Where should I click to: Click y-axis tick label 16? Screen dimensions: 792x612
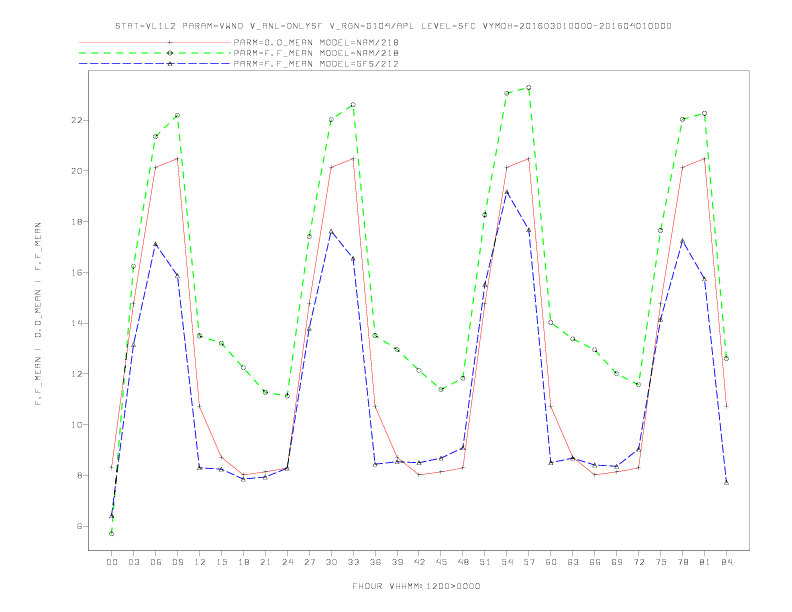coord(77,272)
